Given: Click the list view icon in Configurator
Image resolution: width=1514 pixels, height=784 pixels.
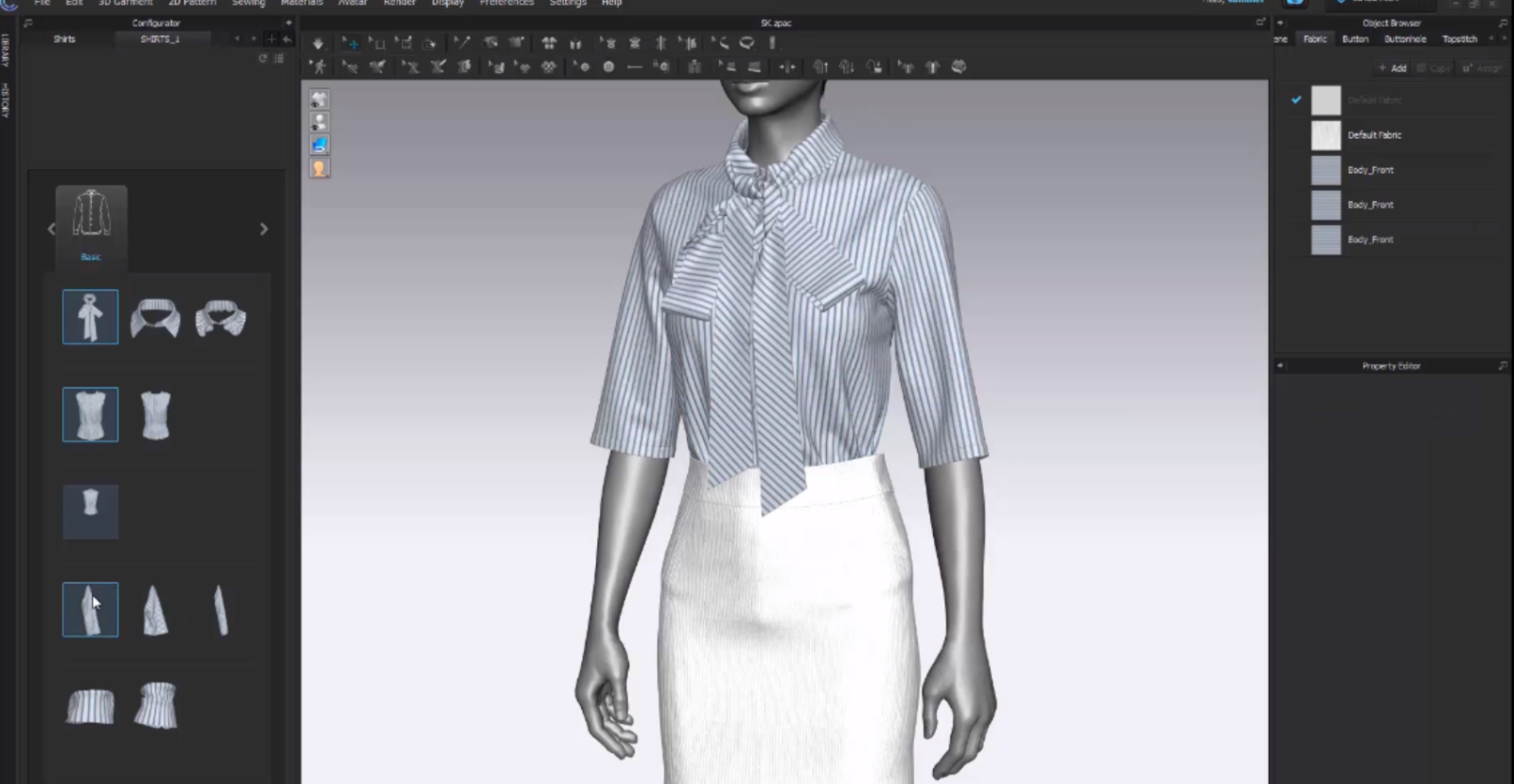Looking at the screenshot, I should 278,59.
